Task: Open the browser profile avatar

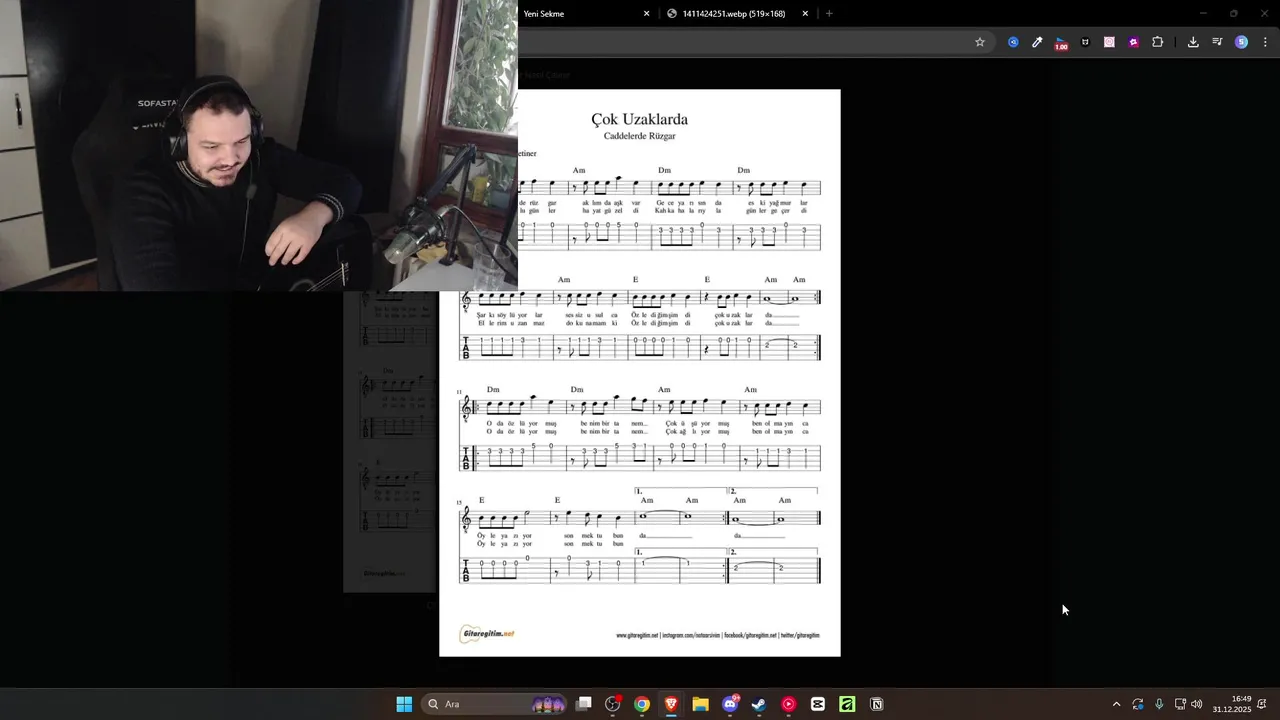Action: (1241, 42)
